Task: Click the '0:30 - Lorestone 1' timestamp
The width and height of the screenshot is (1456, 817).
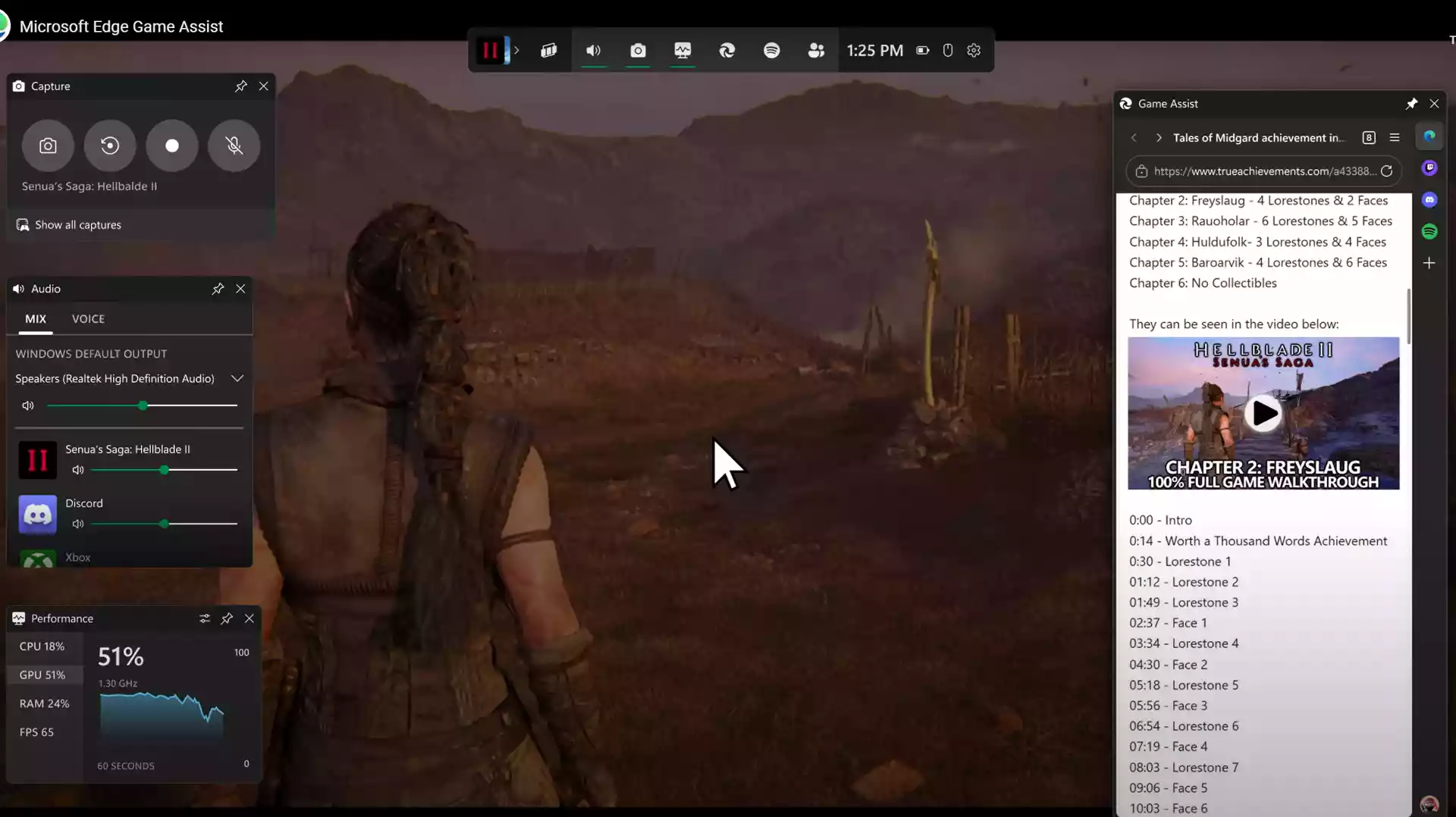Action: click(1180, 562)
